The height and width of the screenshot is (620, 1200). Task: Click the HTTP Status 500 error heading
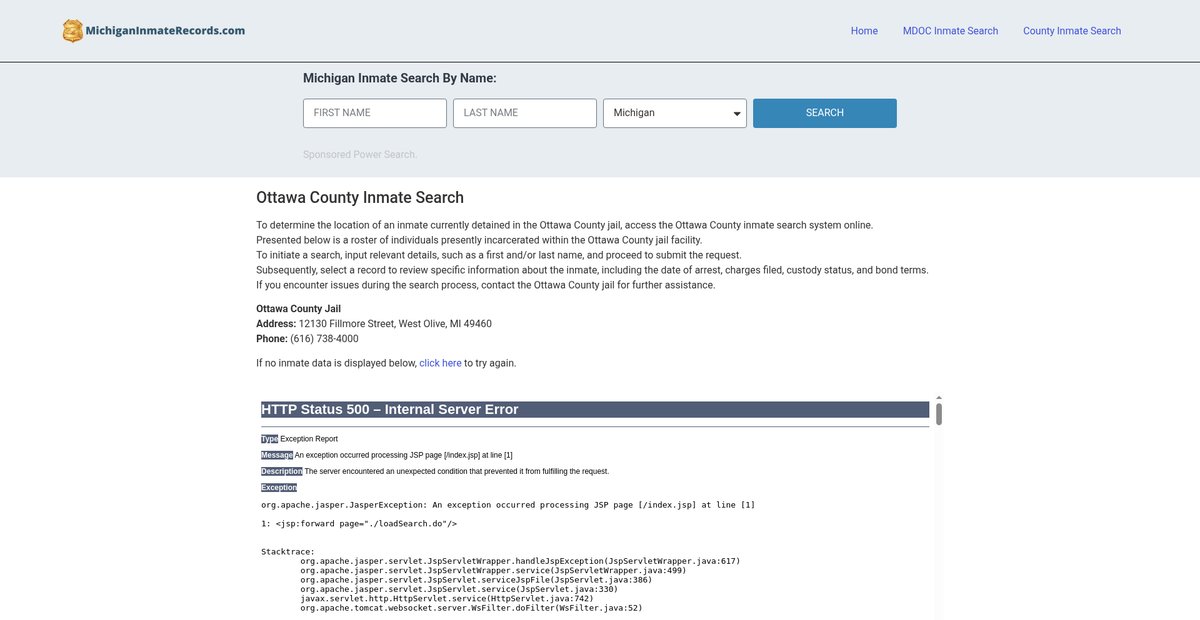click(390, 409)
